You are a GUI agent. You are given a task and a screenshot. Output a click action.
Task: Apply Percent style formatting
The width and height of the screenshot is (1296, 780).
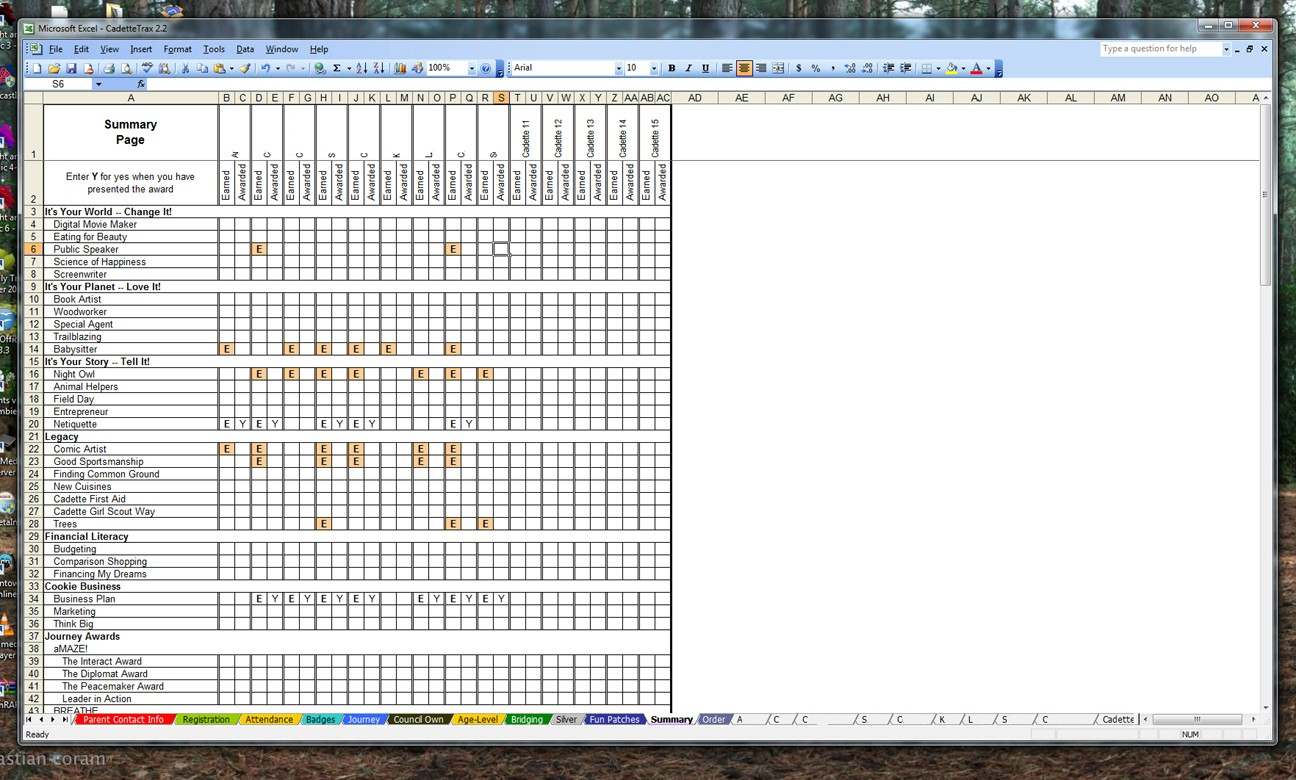click(816, 69)
